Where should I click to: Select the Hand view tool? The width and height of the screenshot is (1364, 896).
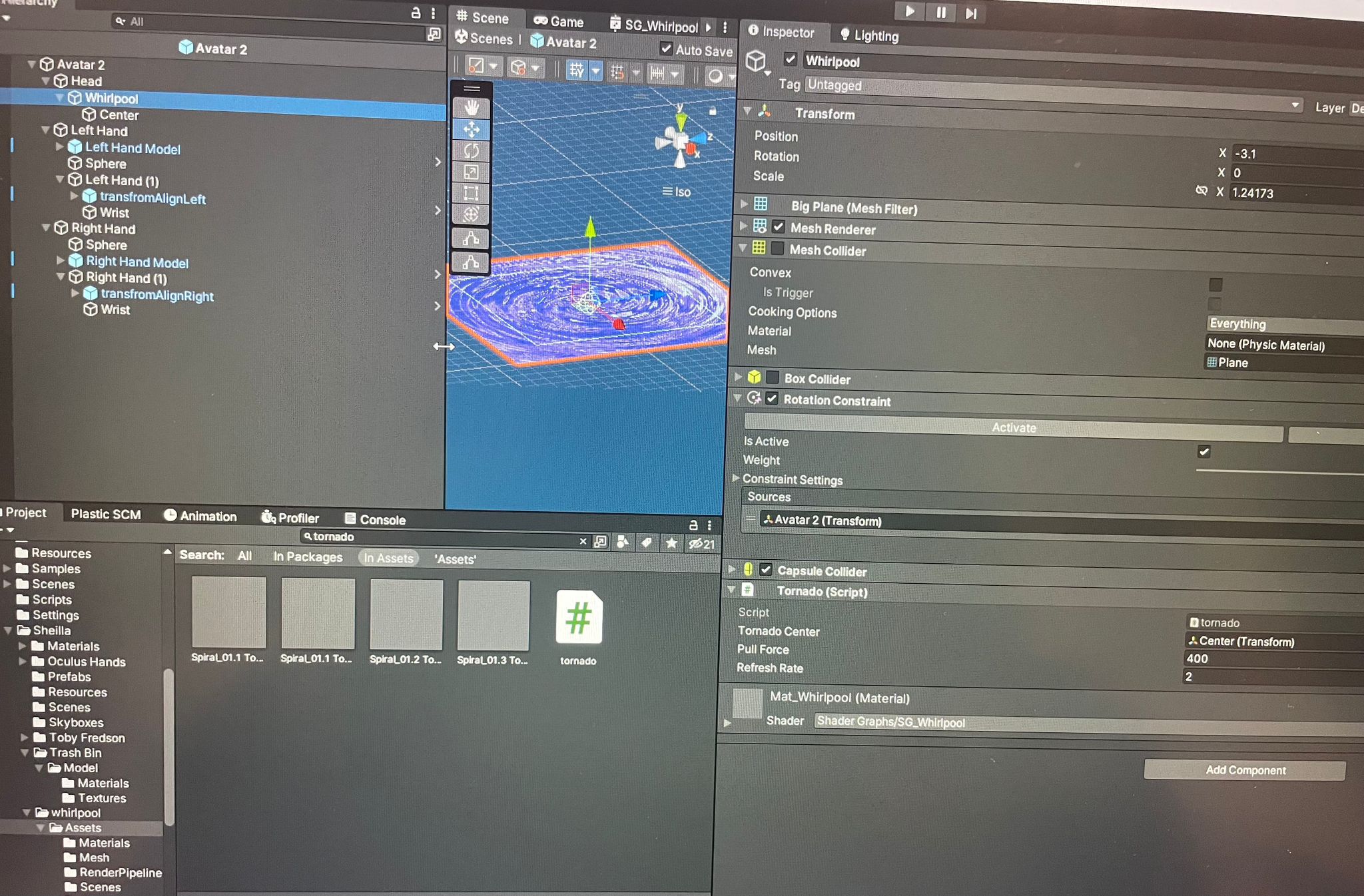pyautogui.click(x=472, y=108)
